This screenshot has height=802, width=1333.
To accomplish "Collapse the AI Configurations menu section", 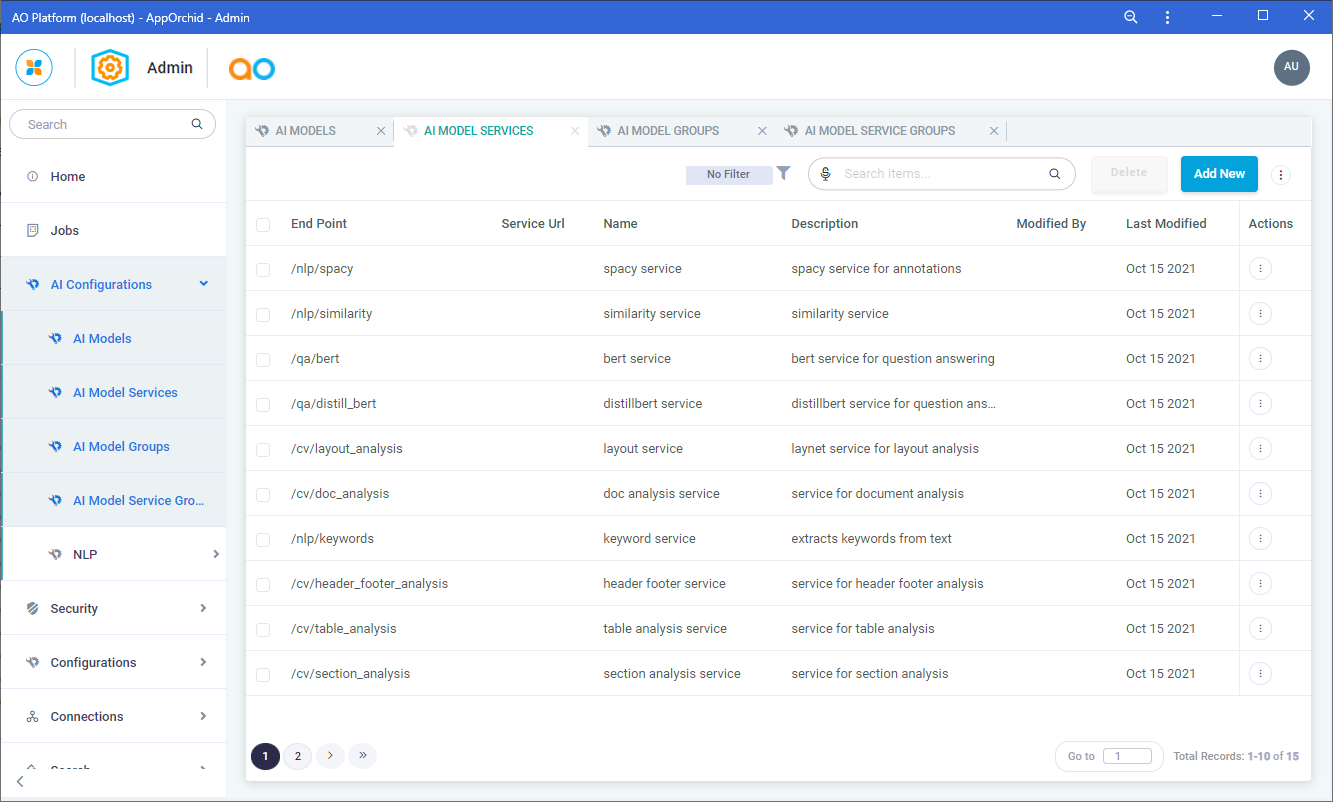I will (x=204, y=284).
